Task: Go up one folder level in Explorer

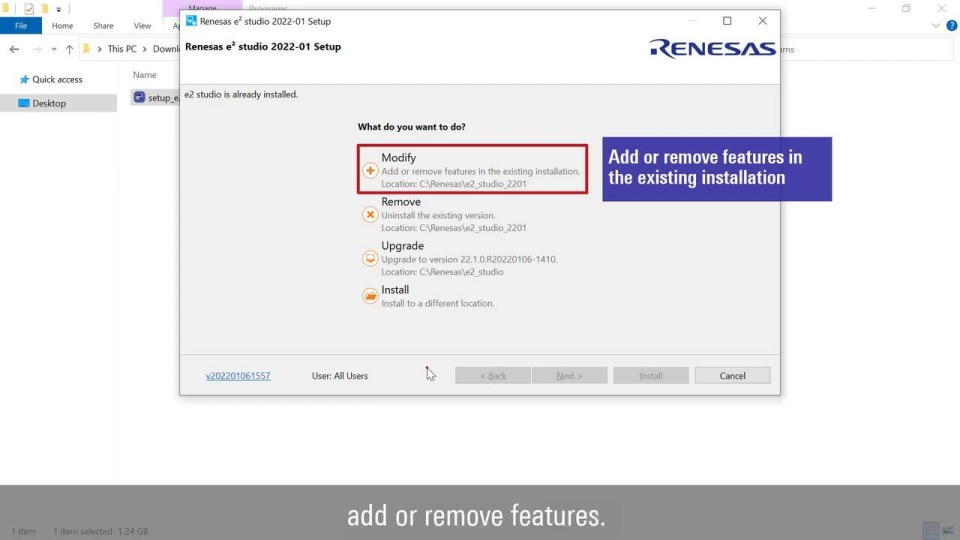Action: (x=69, y=49)
